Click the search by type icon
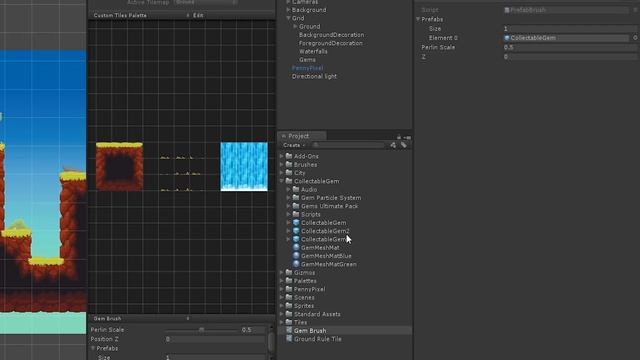This screenshot has height=360, width=640. (x=393, y=145)
